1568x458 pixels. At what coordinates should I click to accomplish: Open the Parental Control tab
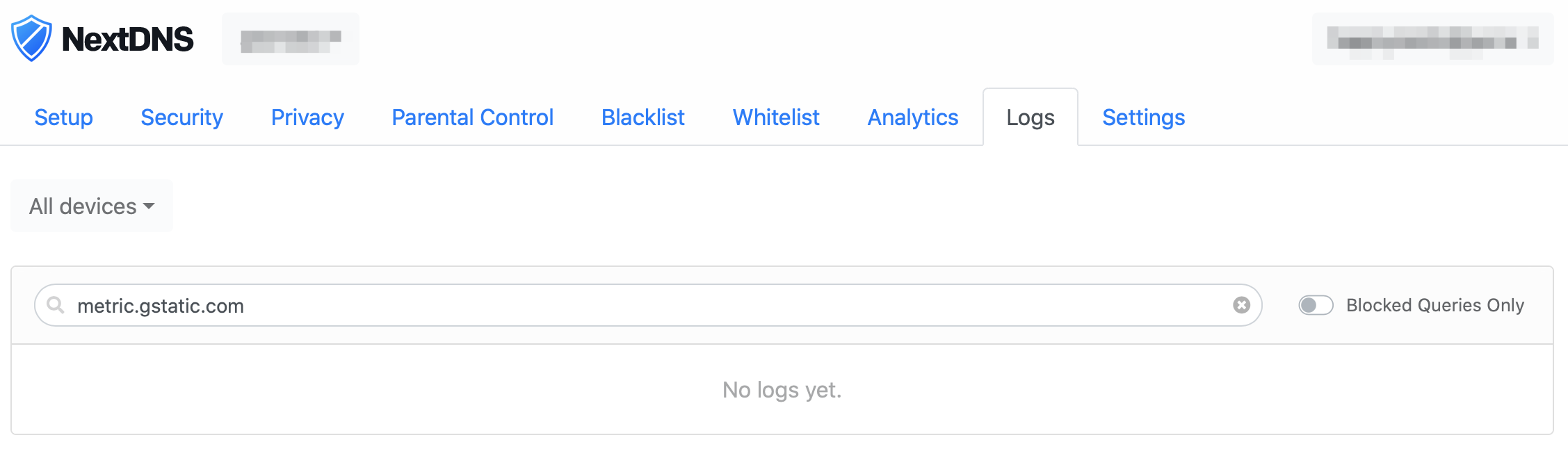coord(472,117)
